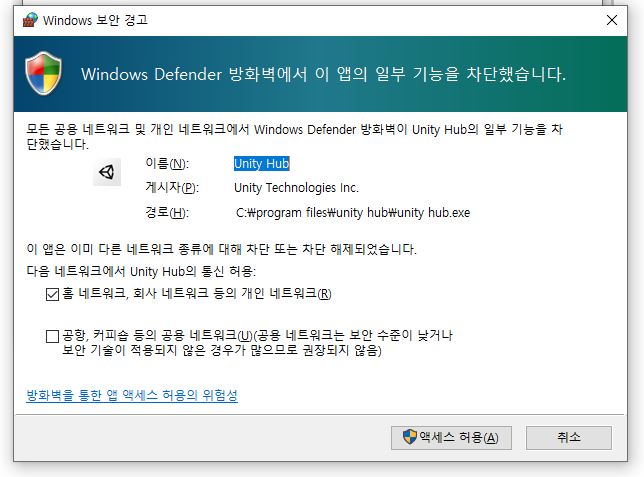644x477 pixels.
Task: Click the Unity Hub app logo
Action: (x=107, y=172)
